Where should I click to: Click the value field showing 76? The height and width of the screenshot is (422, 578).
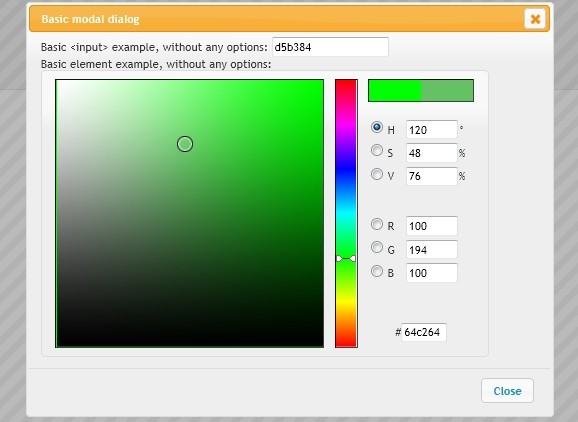pos(432,176)
